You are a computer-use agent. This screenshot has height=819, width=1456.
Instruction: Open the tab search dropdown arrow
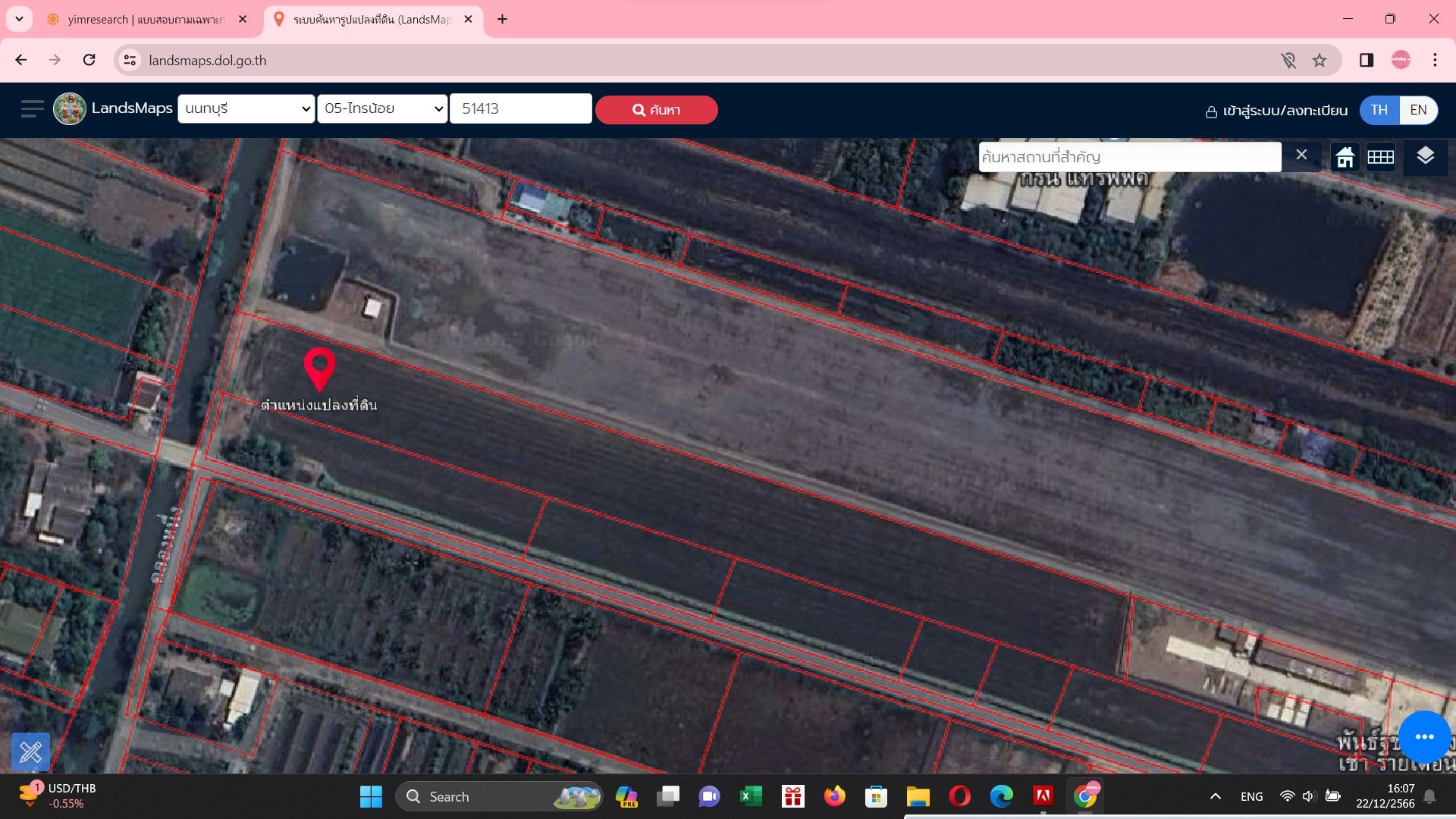[19, 19]
